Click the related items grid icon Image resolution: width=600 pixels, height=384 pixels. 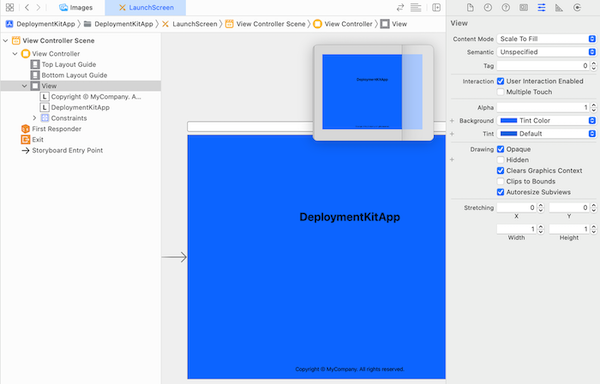[10, 7]
